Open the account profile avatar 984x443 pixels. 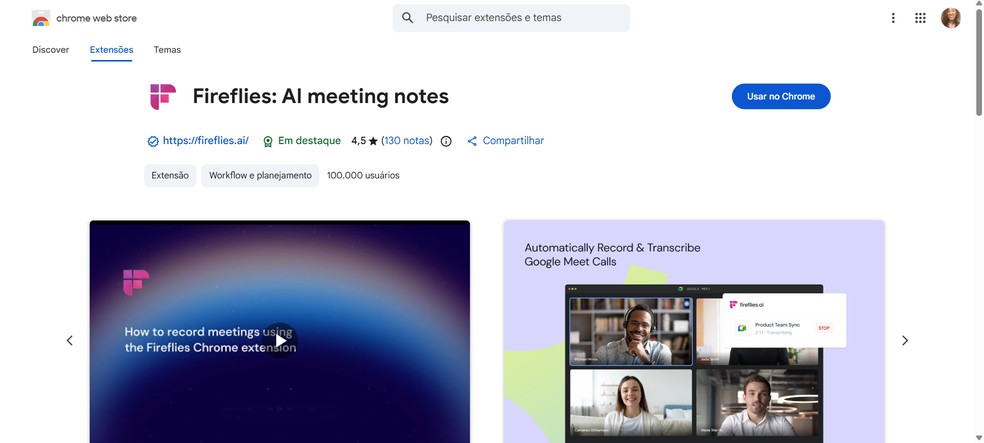pyautogui.click(x=950, y=18)
